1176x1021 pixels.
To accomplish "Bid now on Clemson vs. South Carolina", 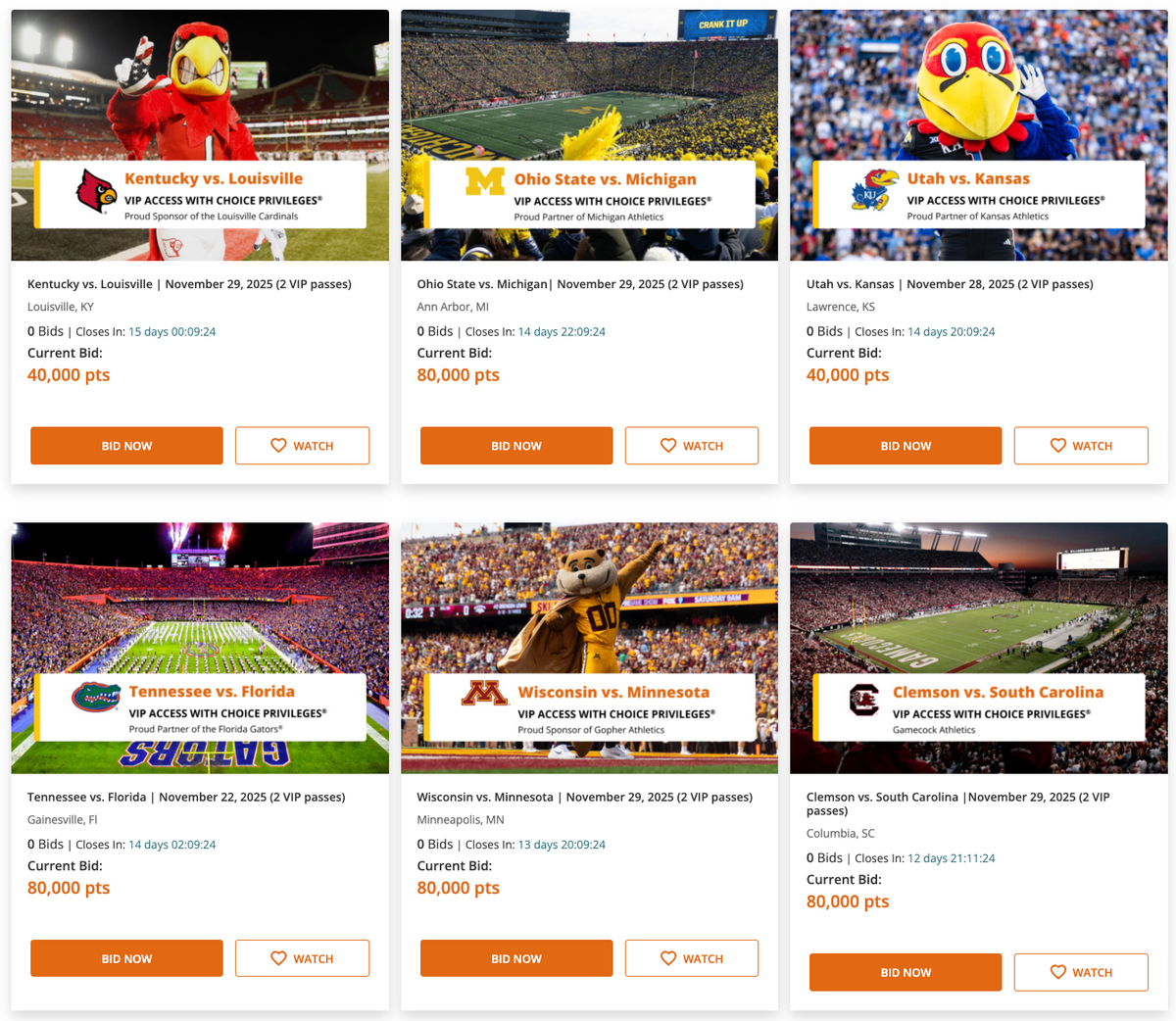I will click(906, 972).
